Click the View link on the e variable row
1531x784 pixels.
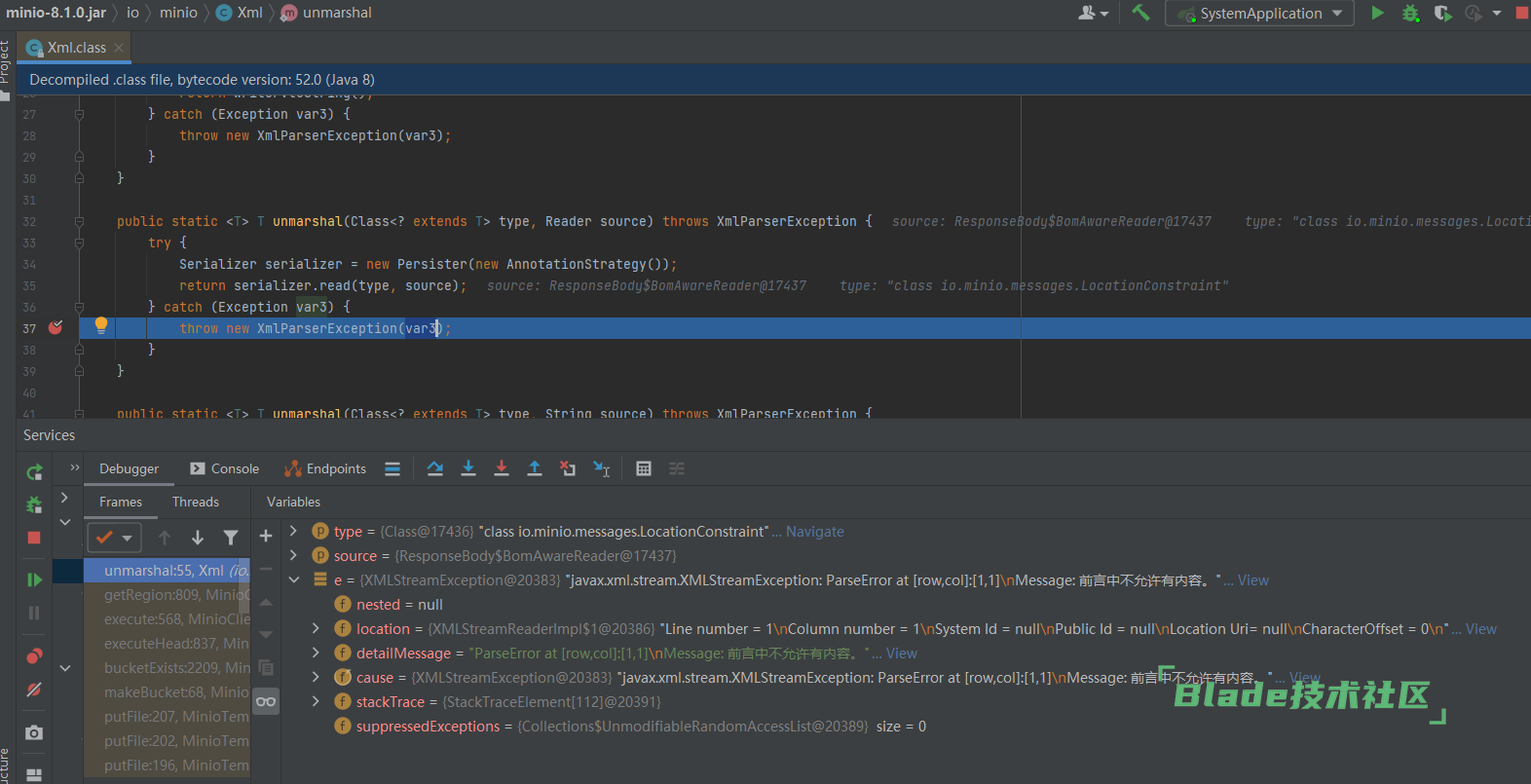click(x=1253, y=580)
